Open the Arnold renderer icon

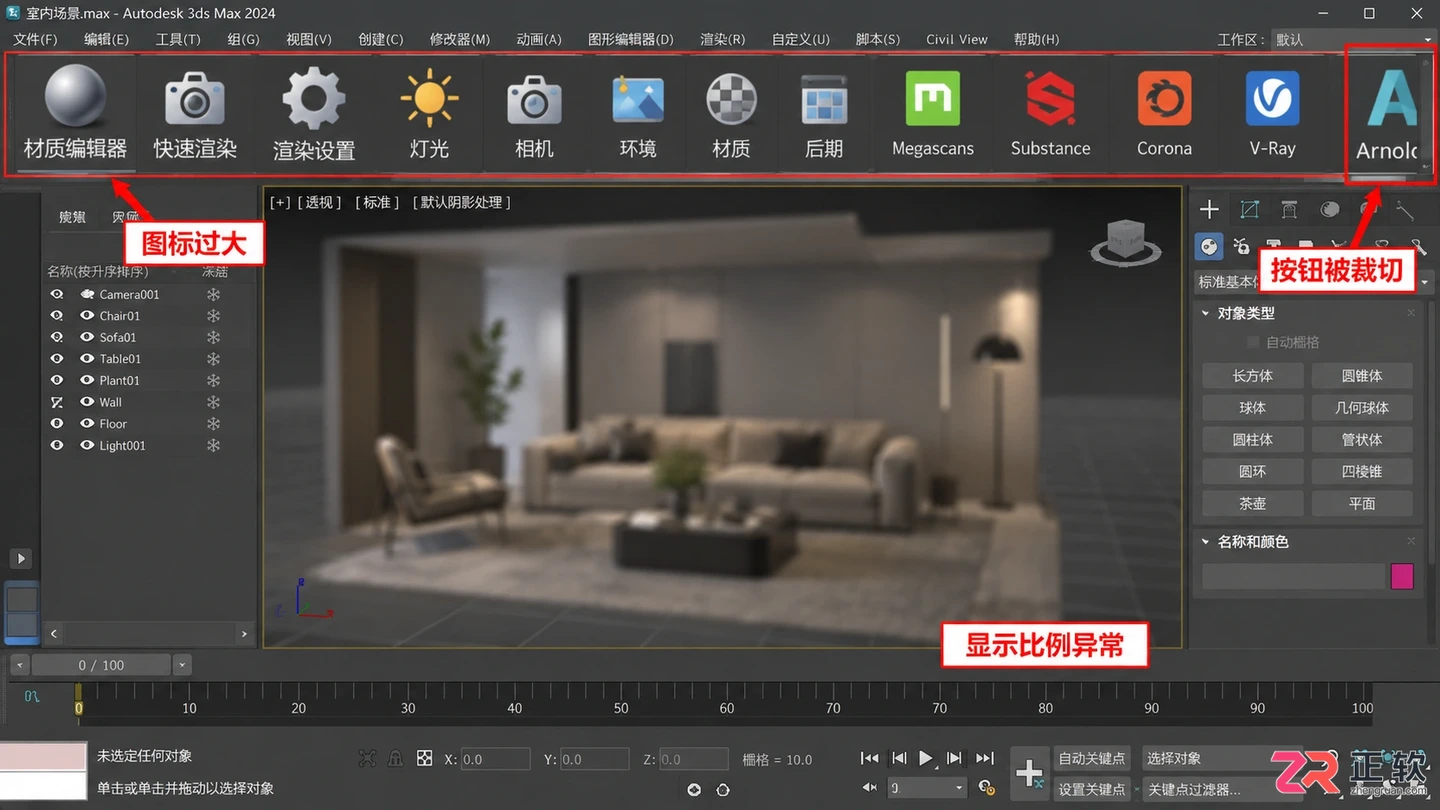pyautogui.click(x=1390, y=111)
